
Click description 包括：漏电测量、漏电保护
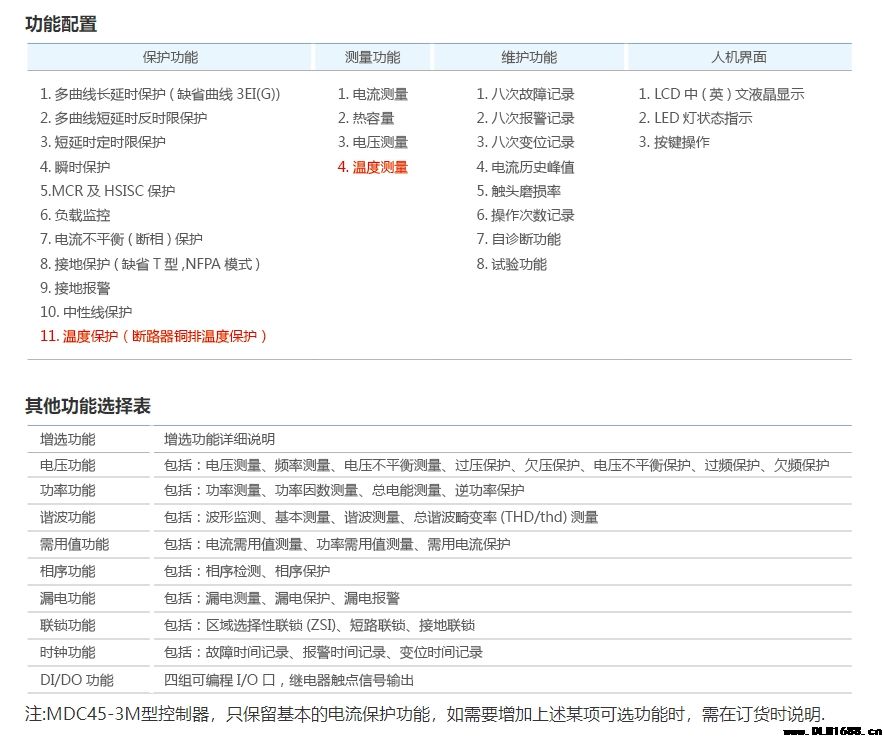point(282,598)
